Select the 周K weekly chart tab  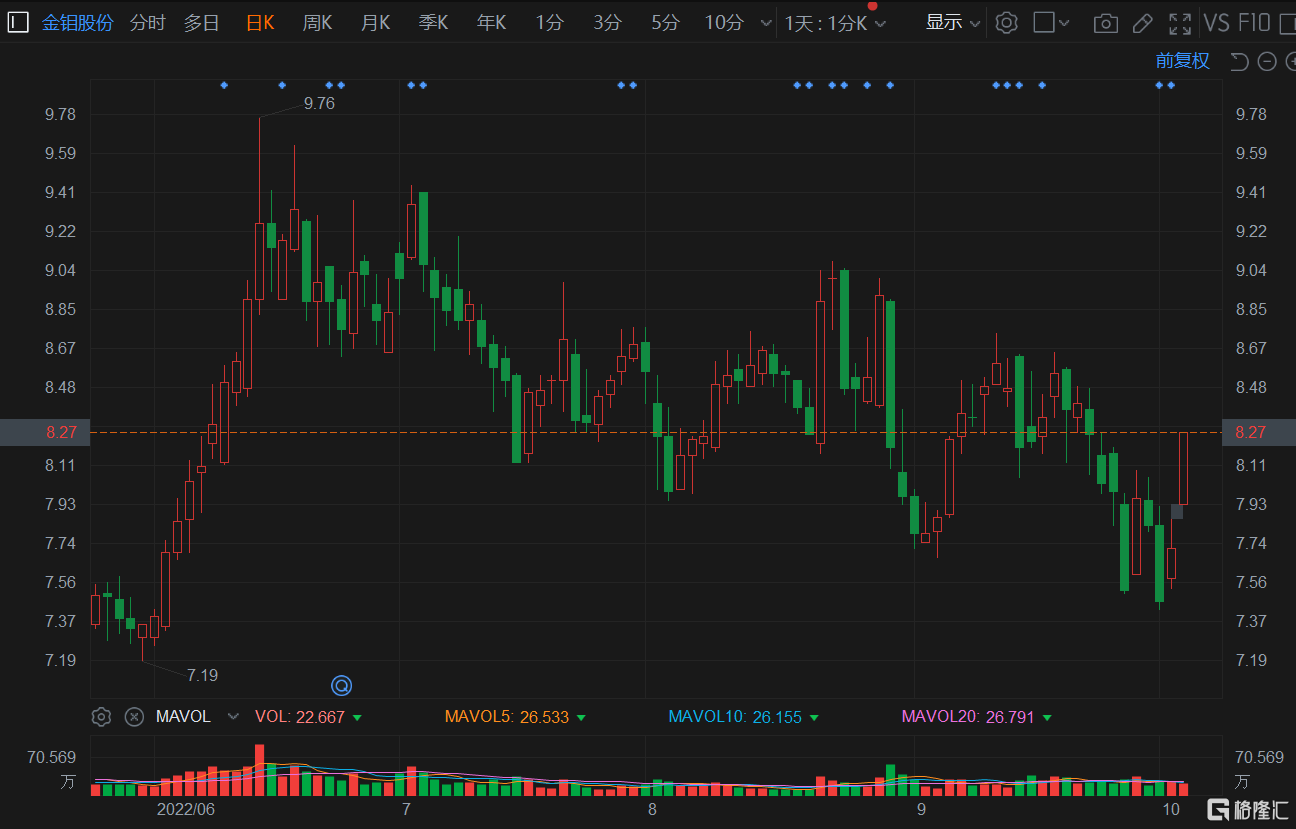[318, 22]
